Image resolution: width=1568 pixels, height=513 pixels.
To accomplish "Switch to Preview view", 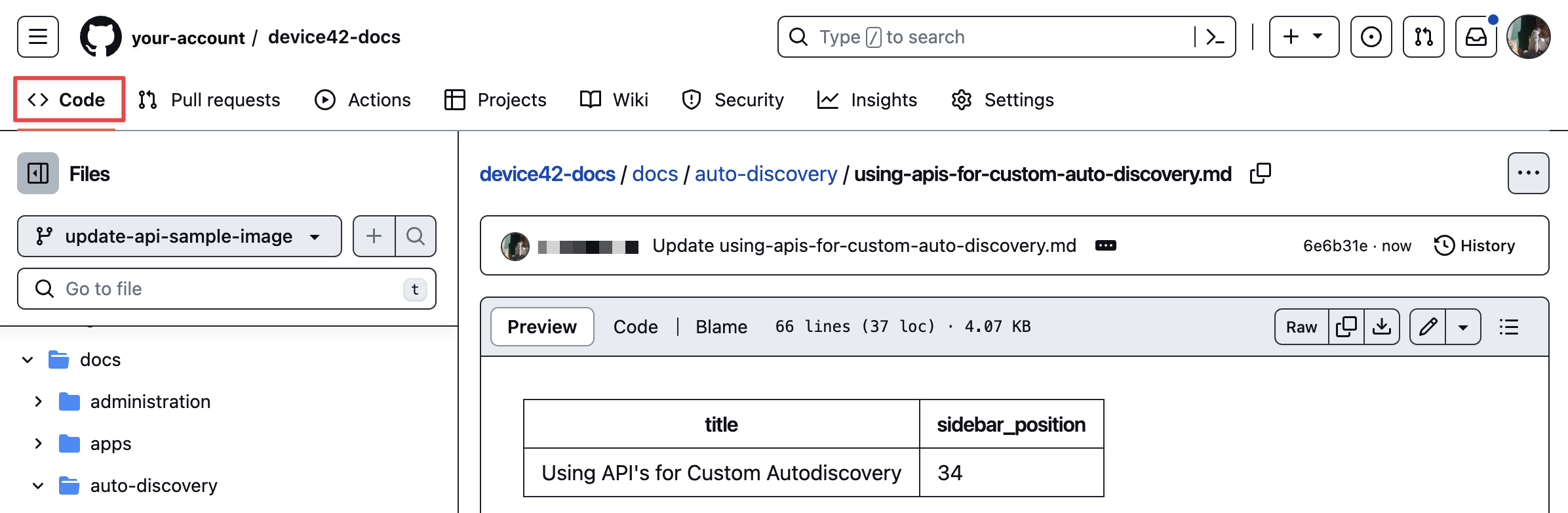I will (x=542, y=327).
